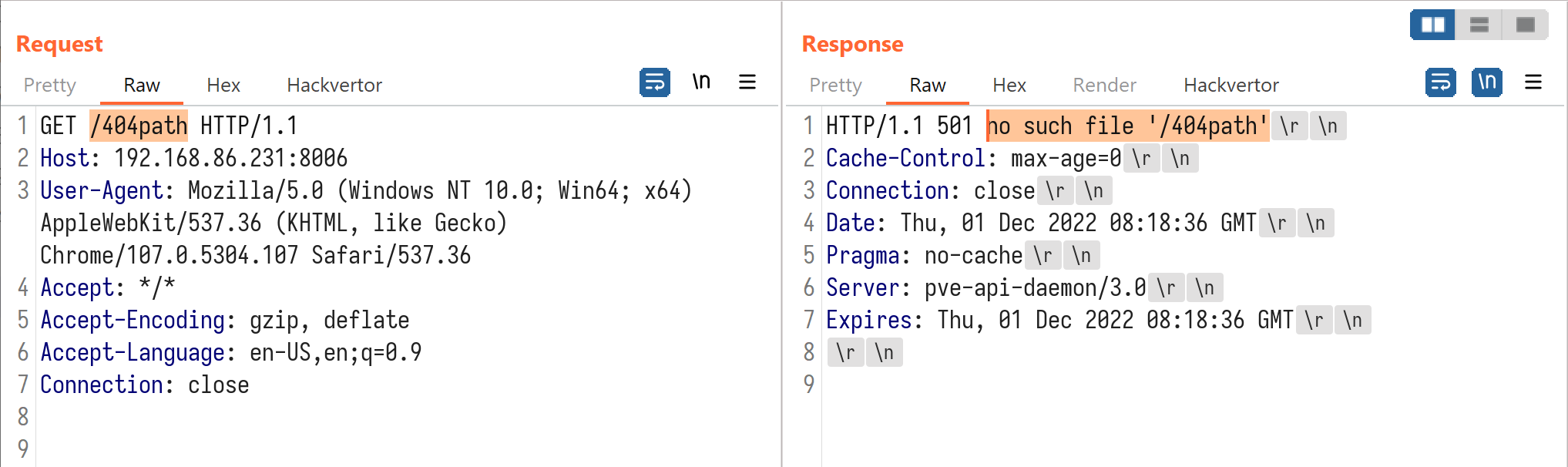
Task: Hide non-printable characters in Response panel
Action: click(1486, 82)
